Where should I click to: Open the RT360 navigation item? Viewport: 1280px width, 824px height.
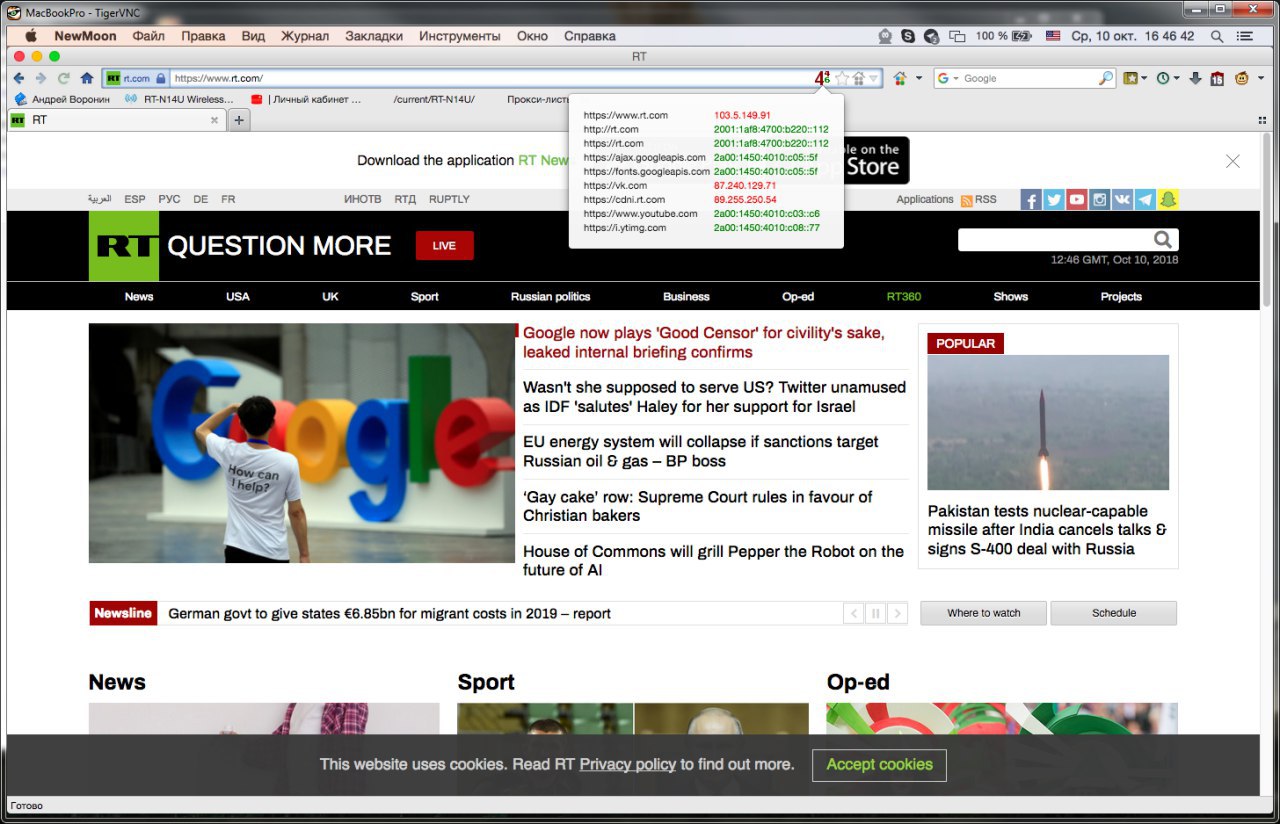tap(904, 296)
